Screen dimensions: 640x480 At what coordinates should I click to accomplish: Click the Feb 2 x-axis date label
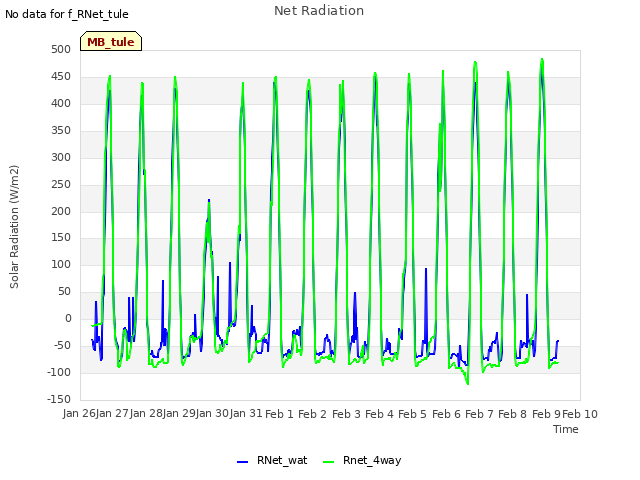click(313, 414)
